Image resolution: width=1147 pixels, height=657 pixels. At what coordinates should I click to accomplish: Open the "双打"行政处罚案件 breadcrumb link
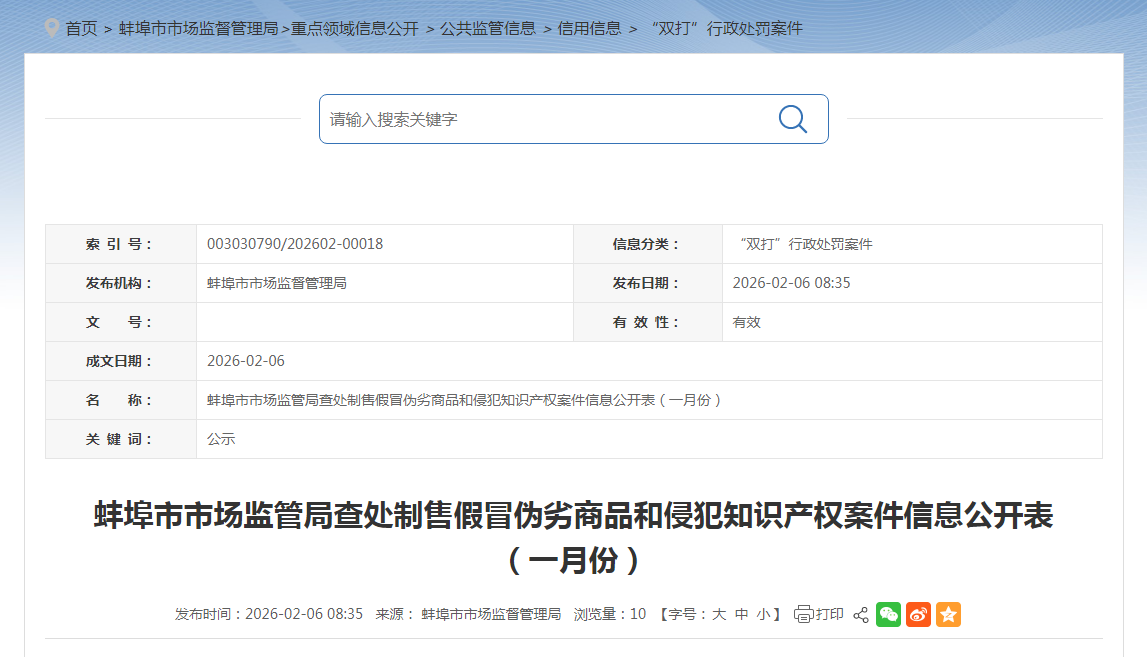[x=727, y=29]
